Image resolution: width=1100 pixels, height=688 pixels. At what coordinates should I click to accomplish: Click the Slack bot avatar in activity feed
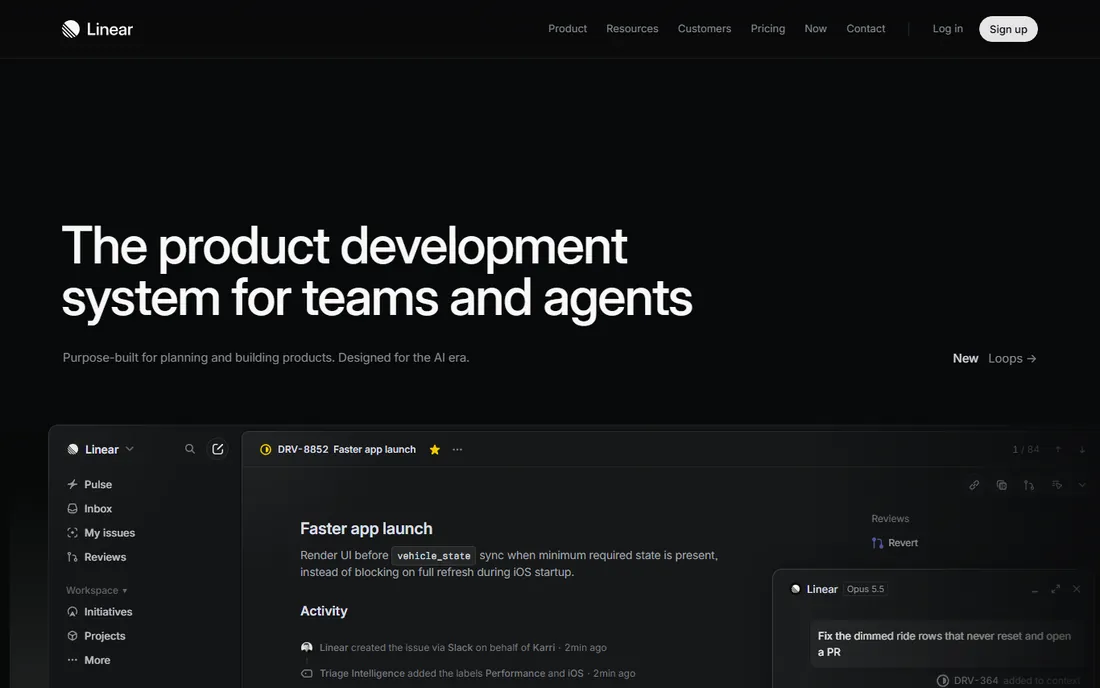pyautogui.click(x=307, y=647)
